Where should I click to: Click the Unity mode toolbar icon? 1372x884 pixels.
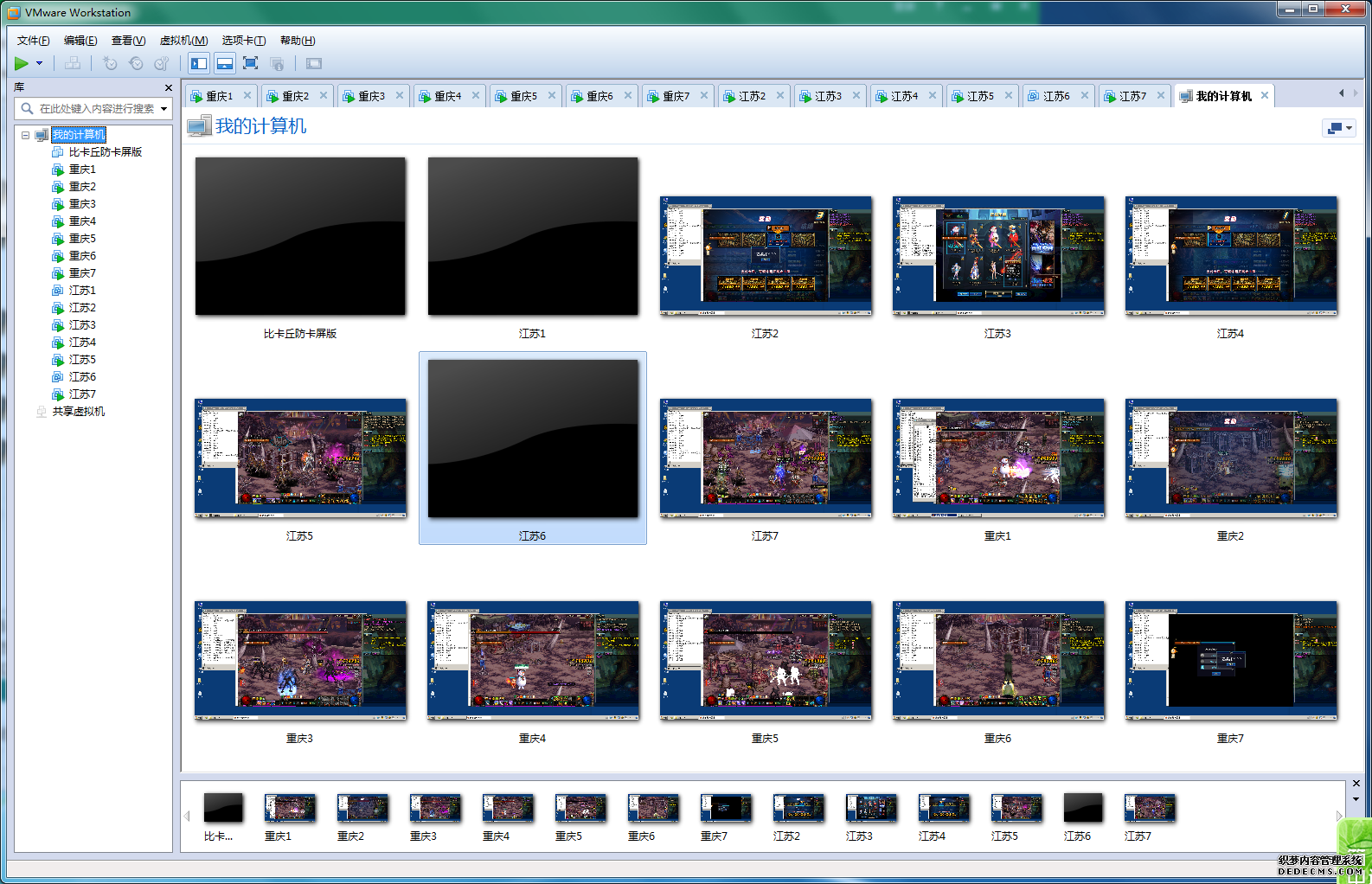click(277, 63)
